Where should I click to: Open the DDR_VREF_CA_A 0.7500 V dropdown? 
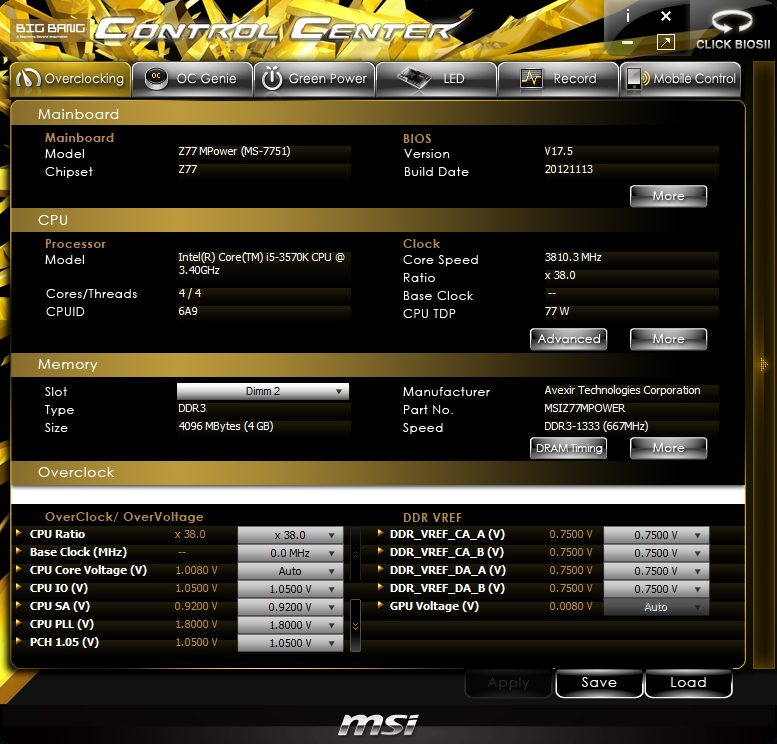pyautogui.click(x=656, y=535)
